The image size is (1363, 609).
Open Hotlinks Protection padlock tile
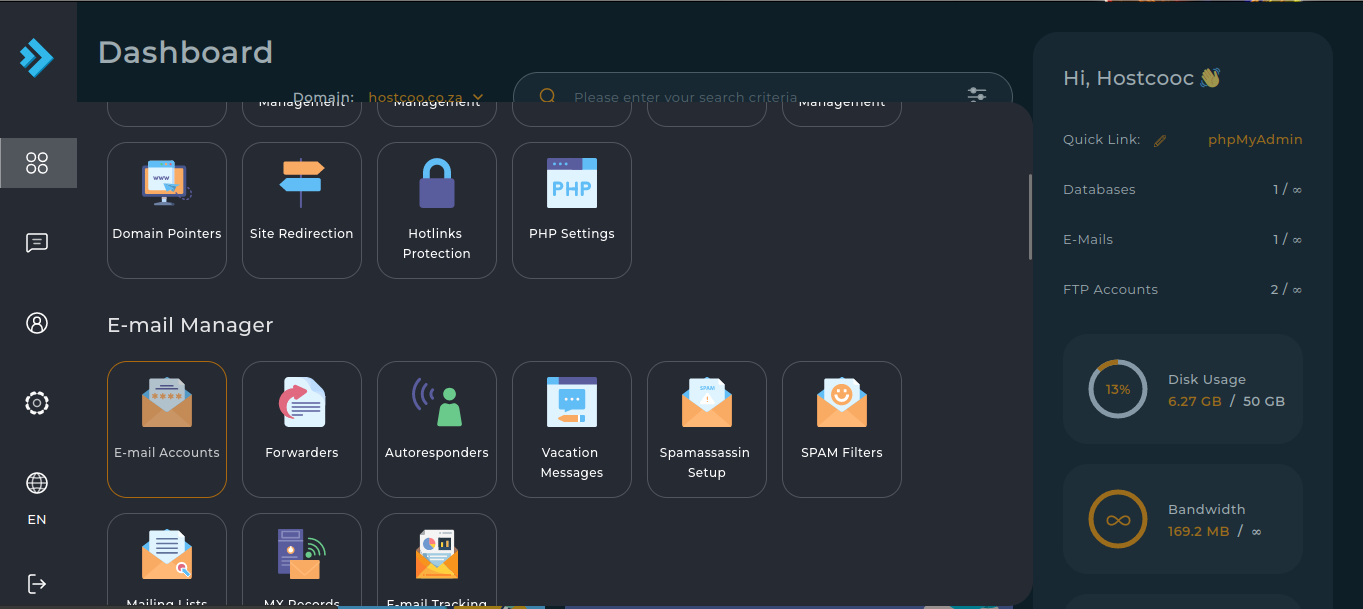click(x=437, y=210)
